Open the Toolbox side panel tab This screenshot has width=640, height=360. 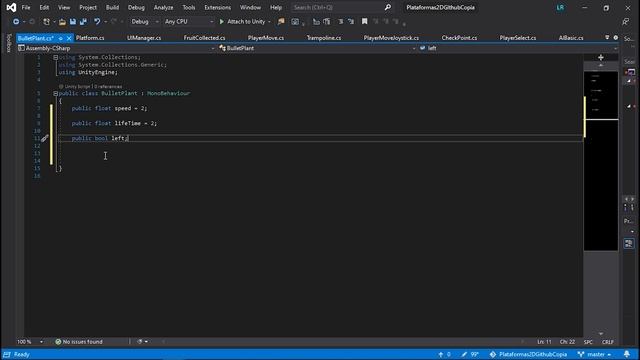point(9,43)
